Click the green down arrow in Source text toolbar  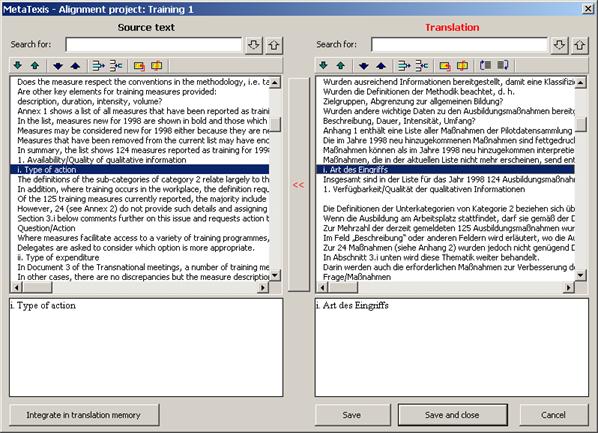pos(18,66)
